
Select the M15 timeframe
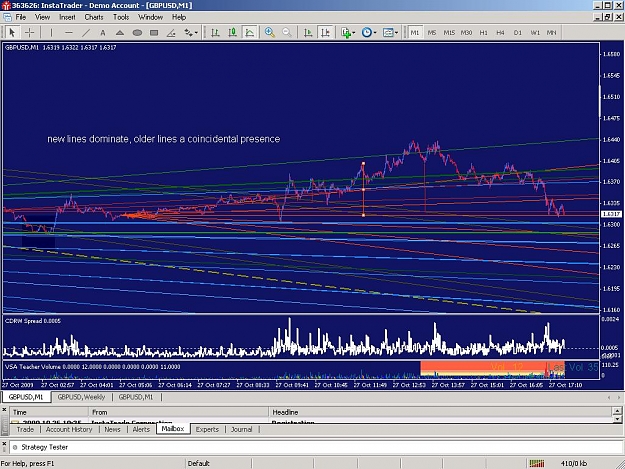[449, 33]
